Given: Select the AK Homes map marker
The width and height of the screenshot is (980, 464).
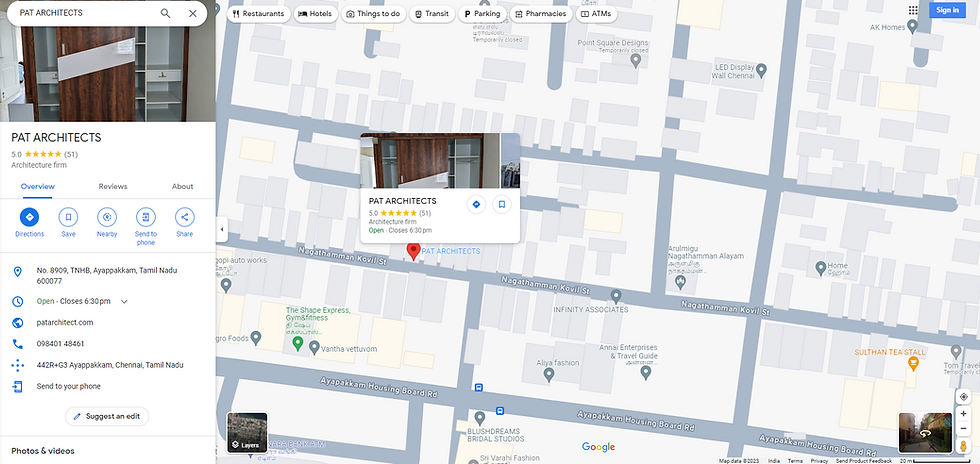Looking at the screenshot, I should (912, 26).
